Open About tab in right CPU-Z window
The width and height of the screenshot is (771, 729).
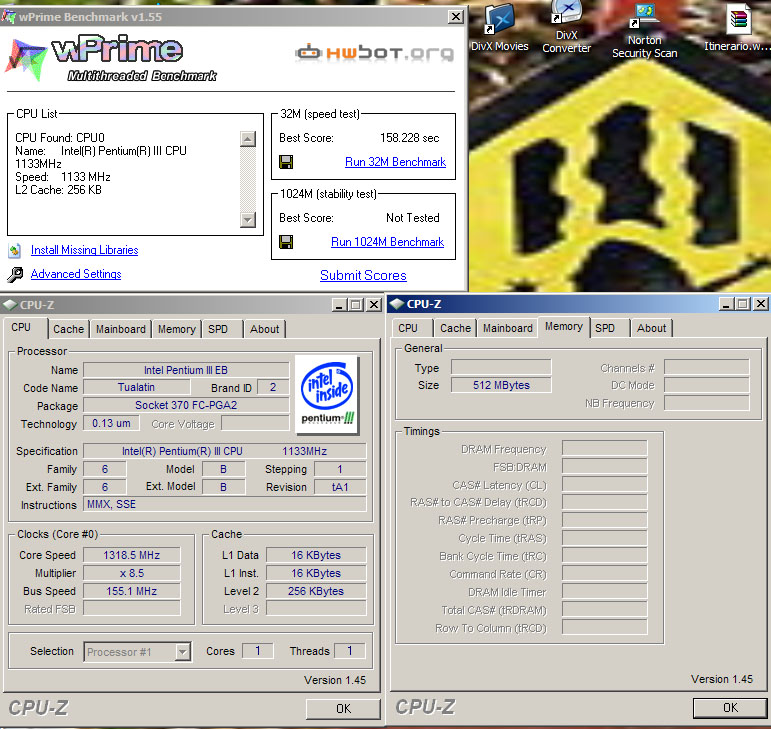click(x=652, y=328)
